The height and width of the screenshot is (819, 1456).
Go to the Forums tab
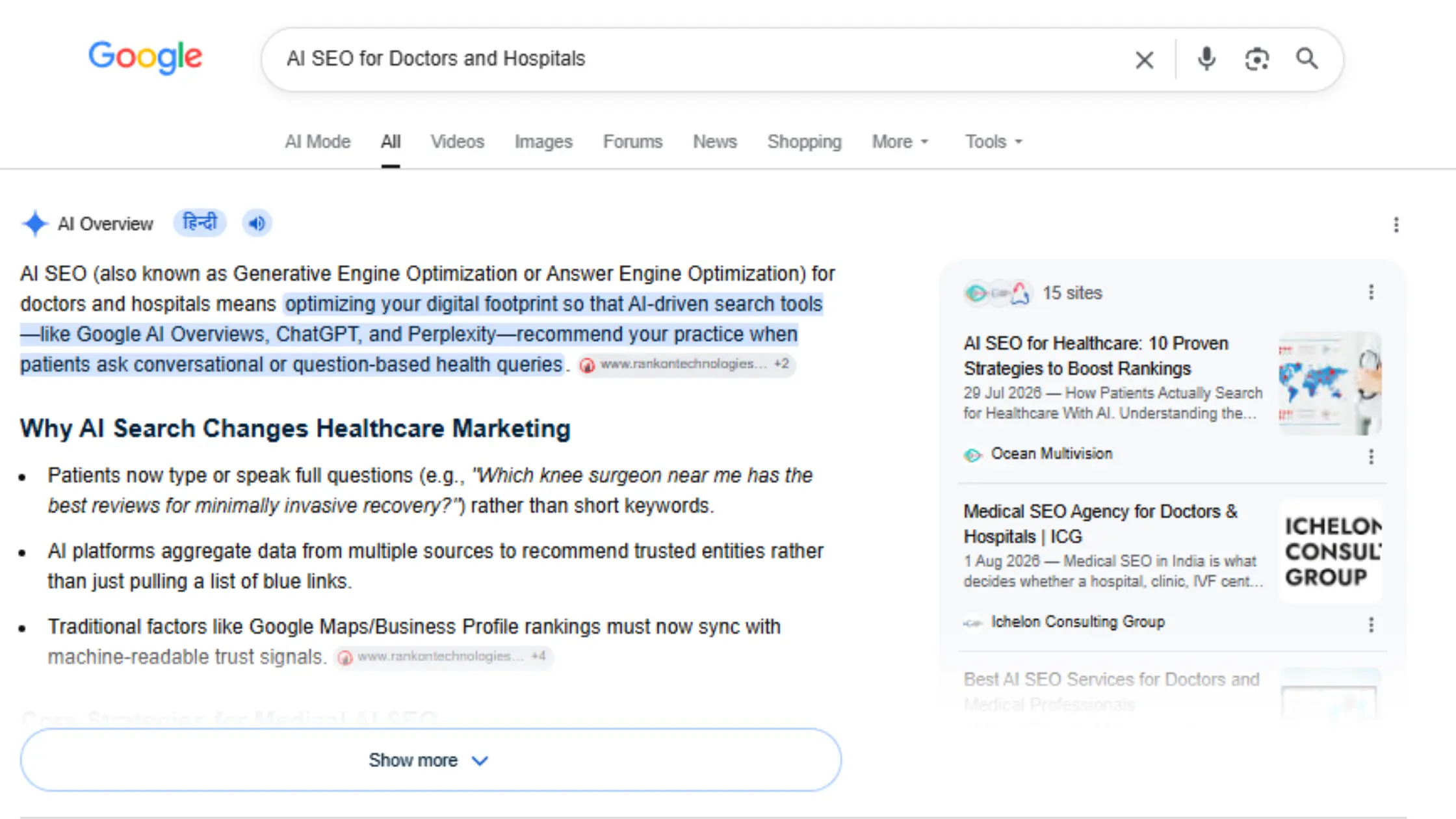(633, 142)
